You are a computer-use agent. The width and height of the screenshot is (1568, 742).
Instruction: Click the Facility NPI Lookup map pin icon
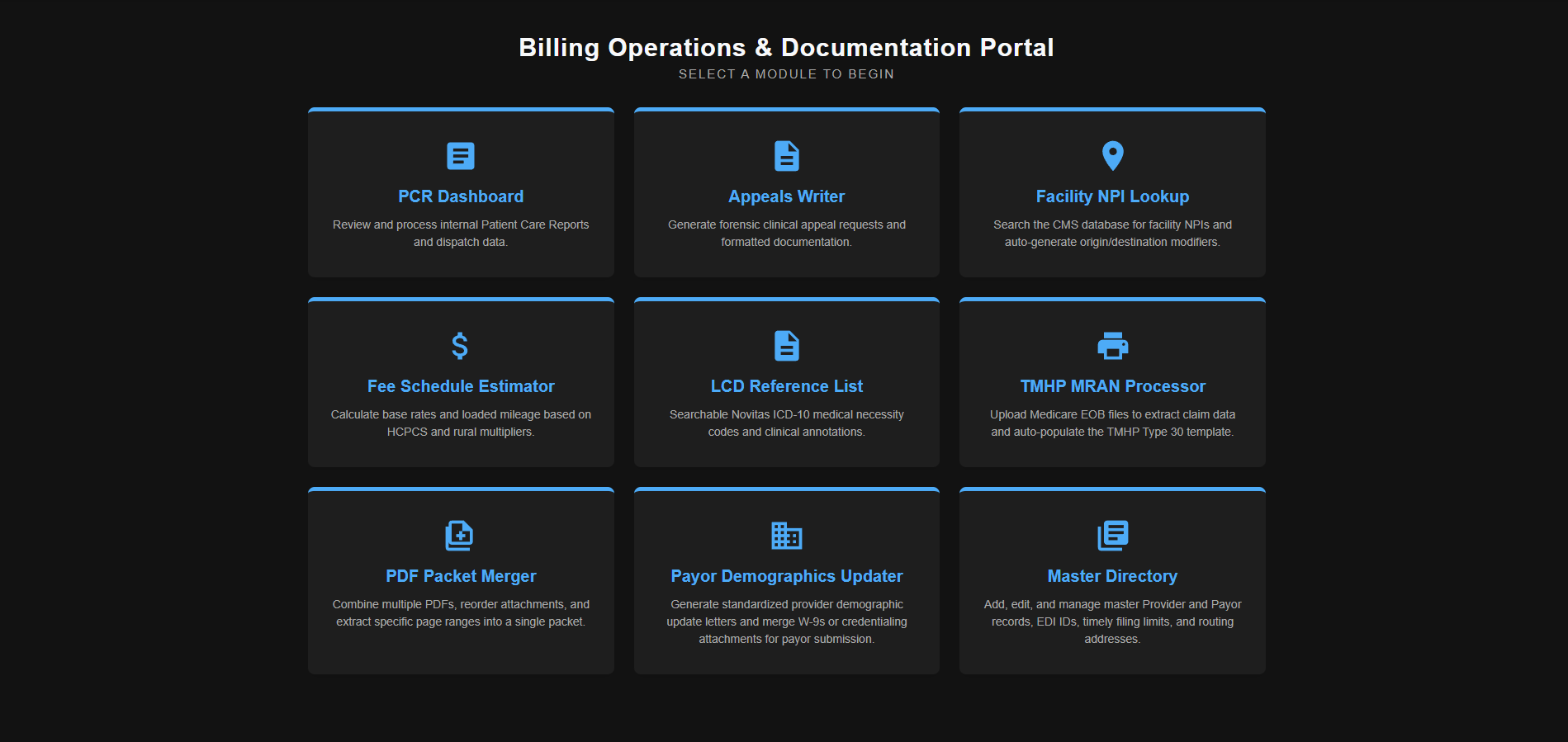1113,156
